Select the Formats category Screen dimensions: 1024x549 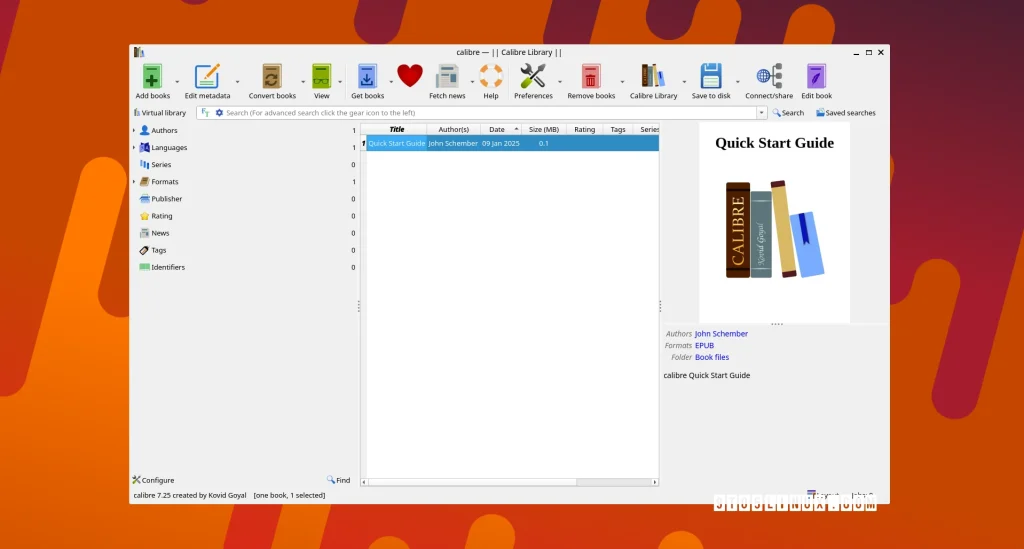(x=165, y=181)
